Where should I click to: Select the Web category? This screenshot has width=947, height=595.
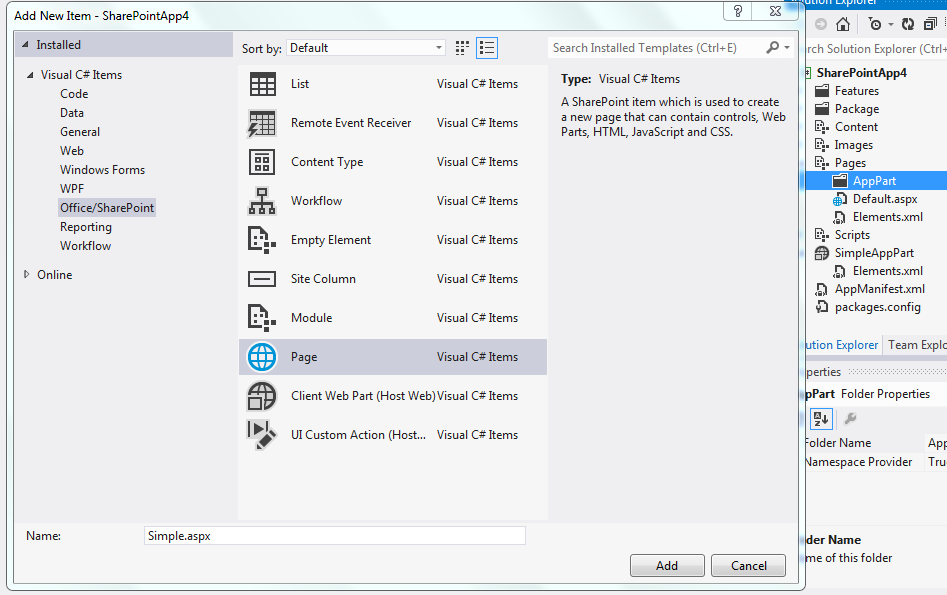click(x=72, y=151)
